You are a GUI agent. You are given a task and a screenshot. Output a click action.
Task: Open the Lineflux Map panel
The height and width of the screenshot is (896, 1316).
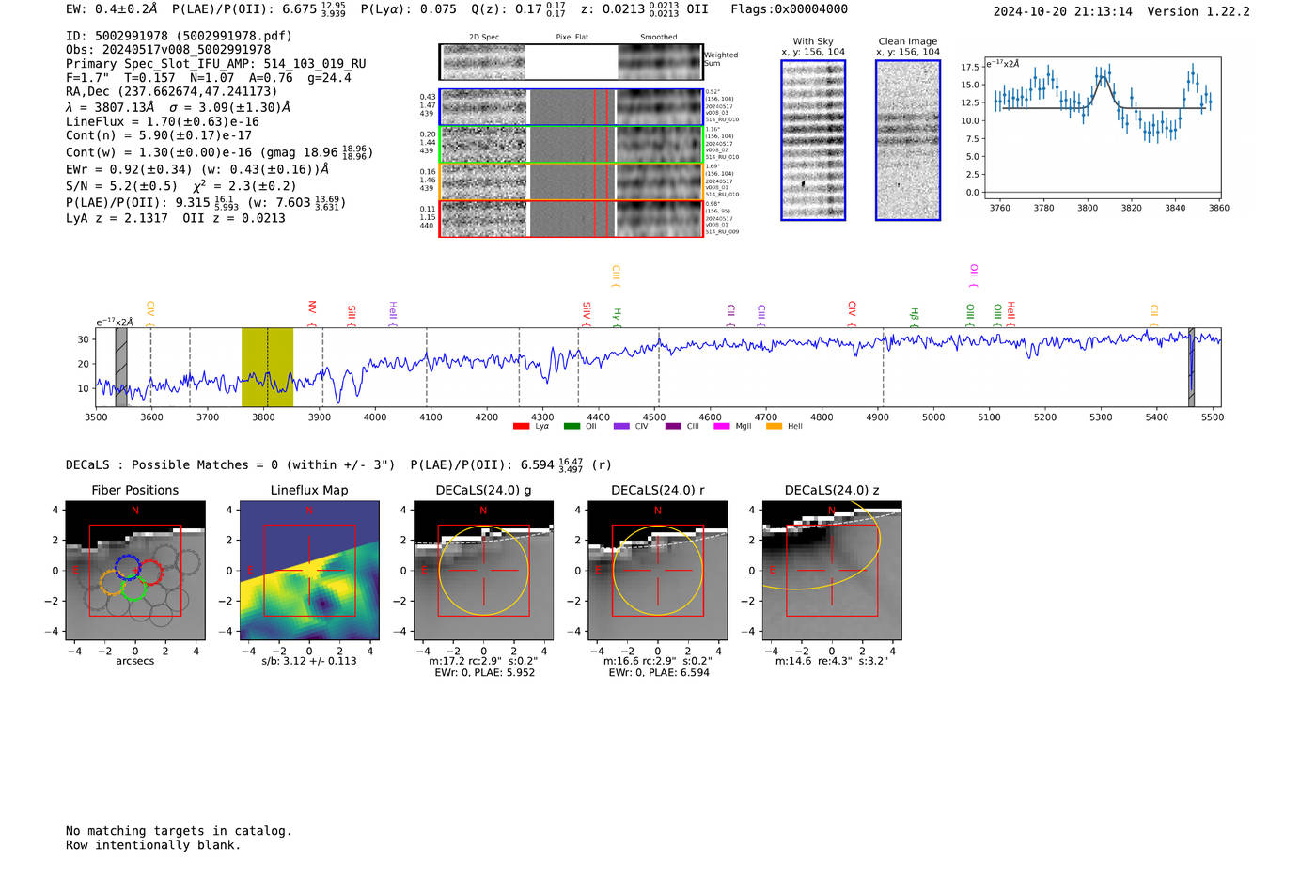[309, 570]
